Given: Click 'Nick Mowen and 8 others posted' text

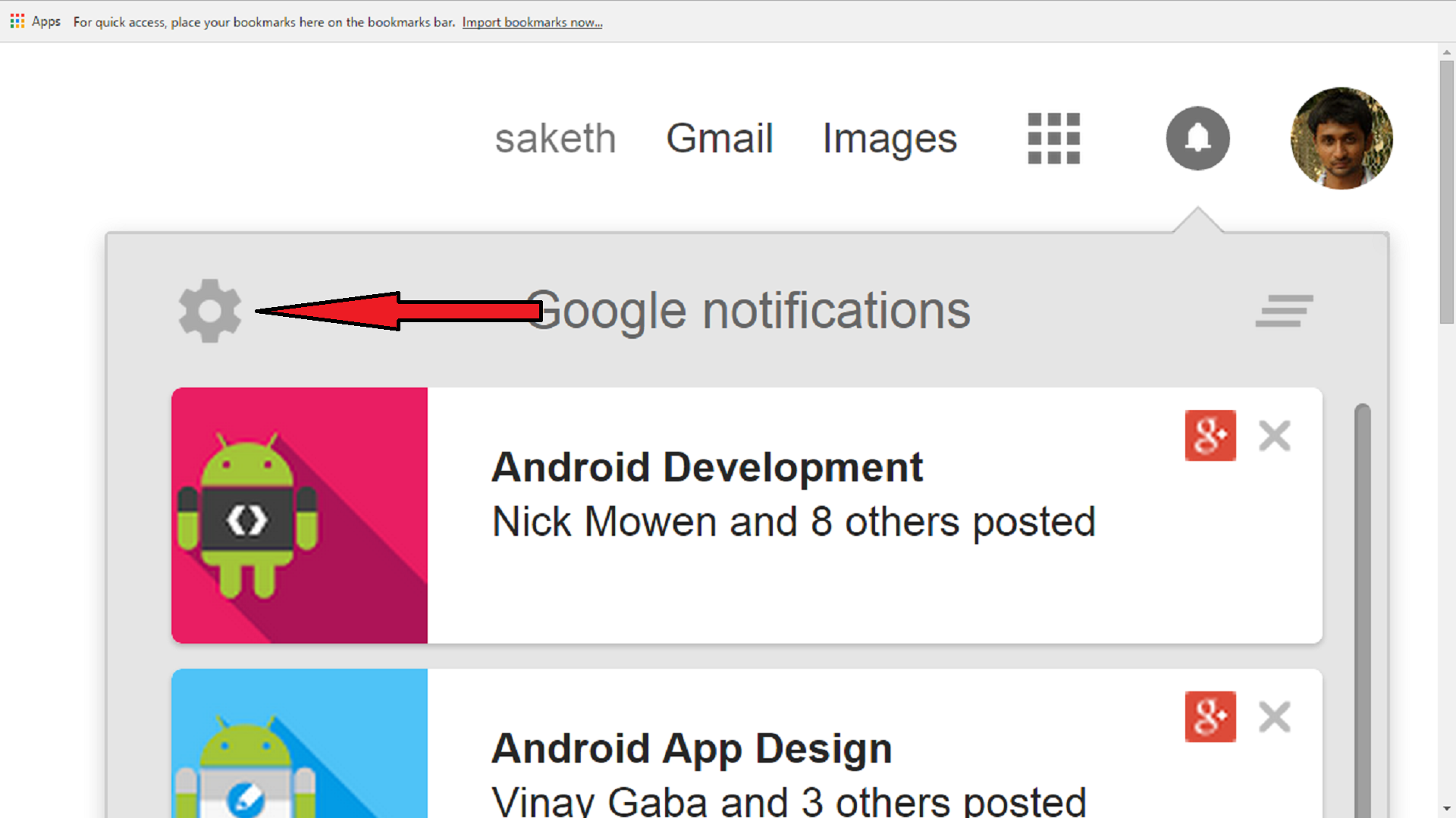Looking at the screenshot, I should coord(794,522).
